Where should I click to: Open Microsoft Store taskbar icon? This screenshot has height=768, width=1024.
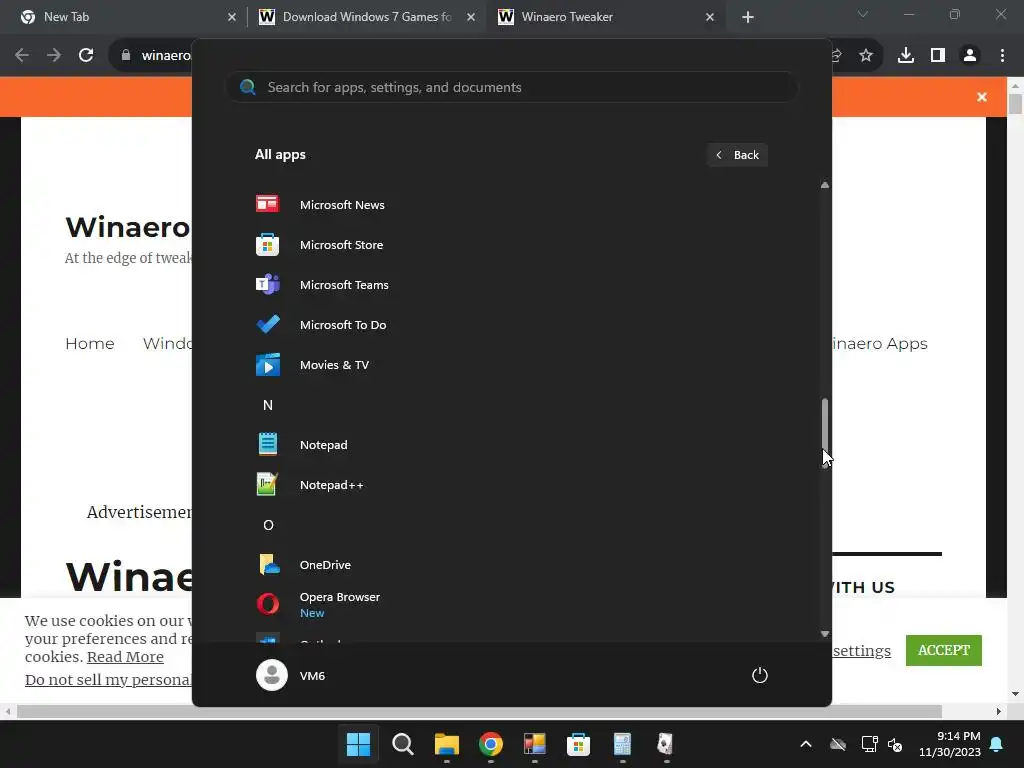pyautogui.click(x=578, y=744)
